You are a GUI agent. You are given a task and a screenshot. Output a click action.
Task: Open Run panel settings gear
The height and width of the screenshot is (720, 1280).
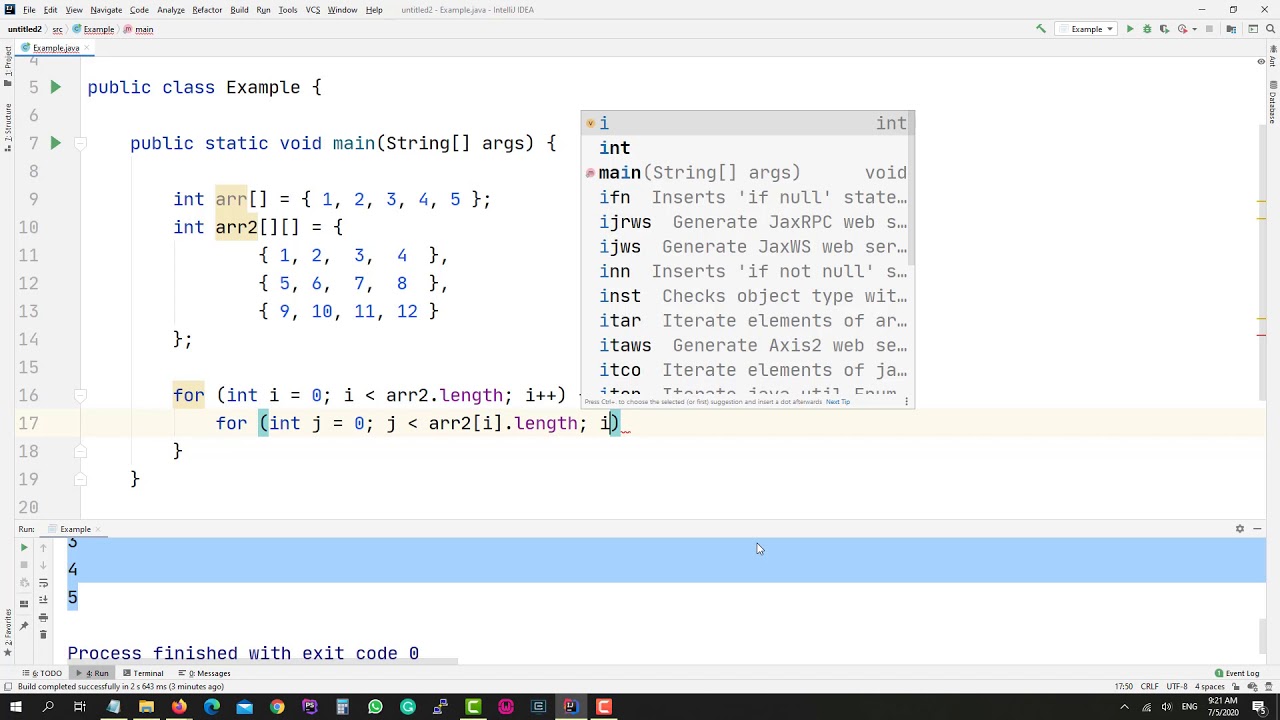(1240, 529)
